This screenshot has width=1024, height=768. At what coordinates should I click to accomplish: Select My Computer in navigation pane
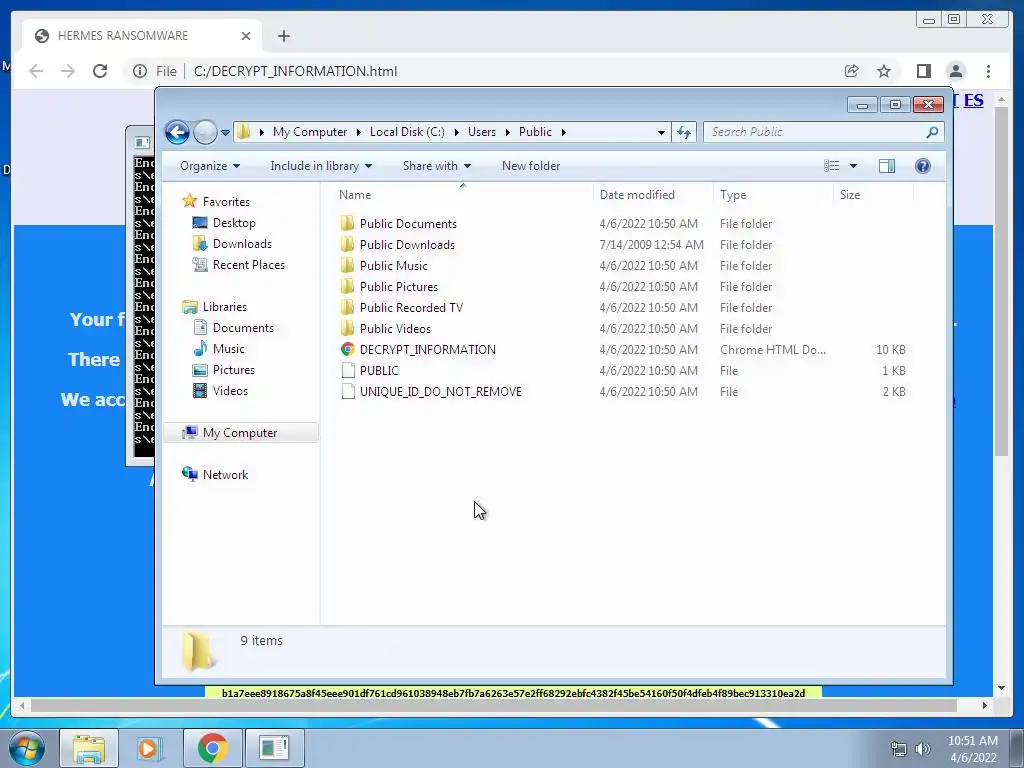240,433
